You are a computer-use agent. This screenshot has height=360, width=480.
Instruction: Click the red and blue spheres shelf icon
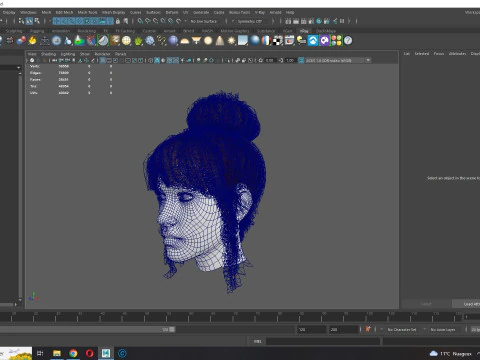[21, 41]
